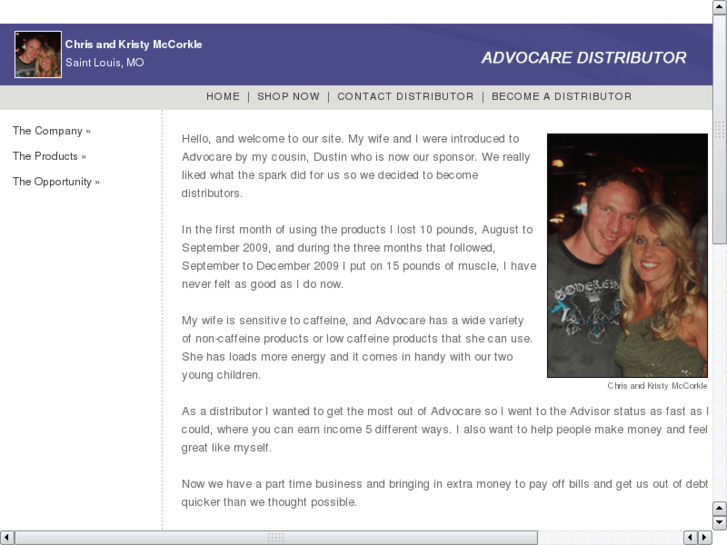
Task: Click the ADVOCARE DISTRIBUTOR header title
Action: coord(584,58)
